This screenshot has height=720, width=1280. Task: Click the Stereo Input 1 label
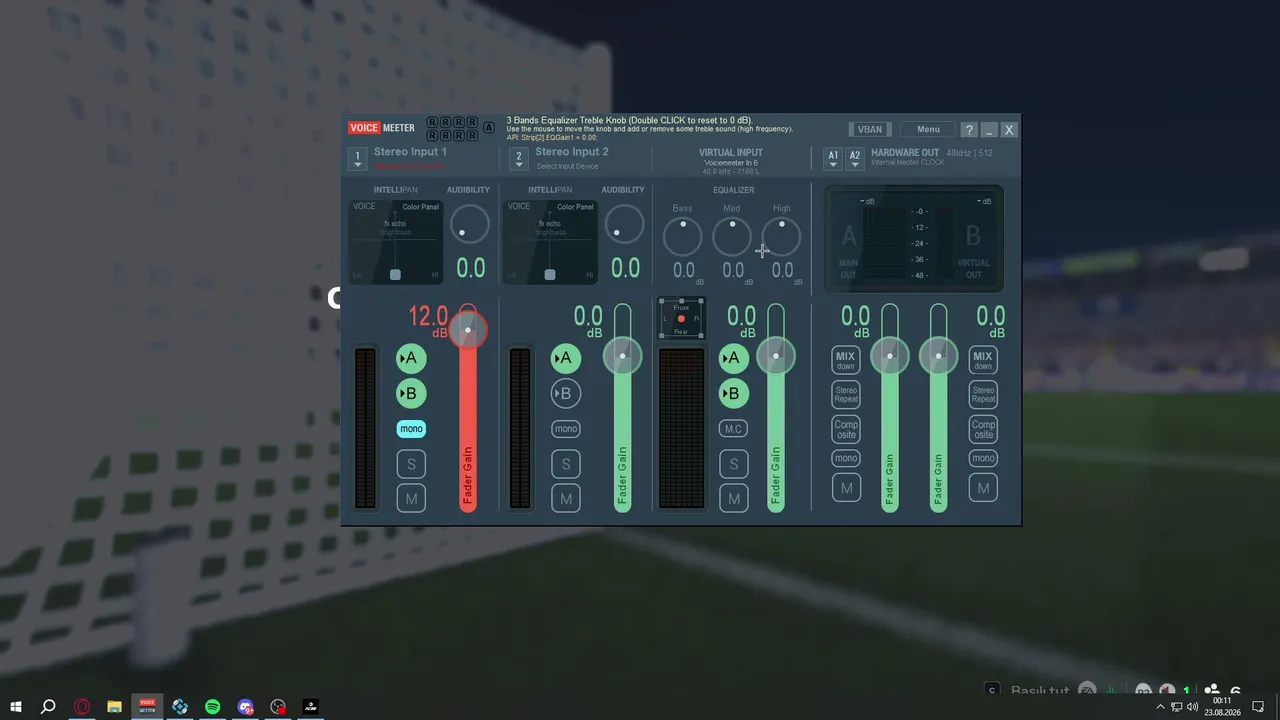coord(410,152)
